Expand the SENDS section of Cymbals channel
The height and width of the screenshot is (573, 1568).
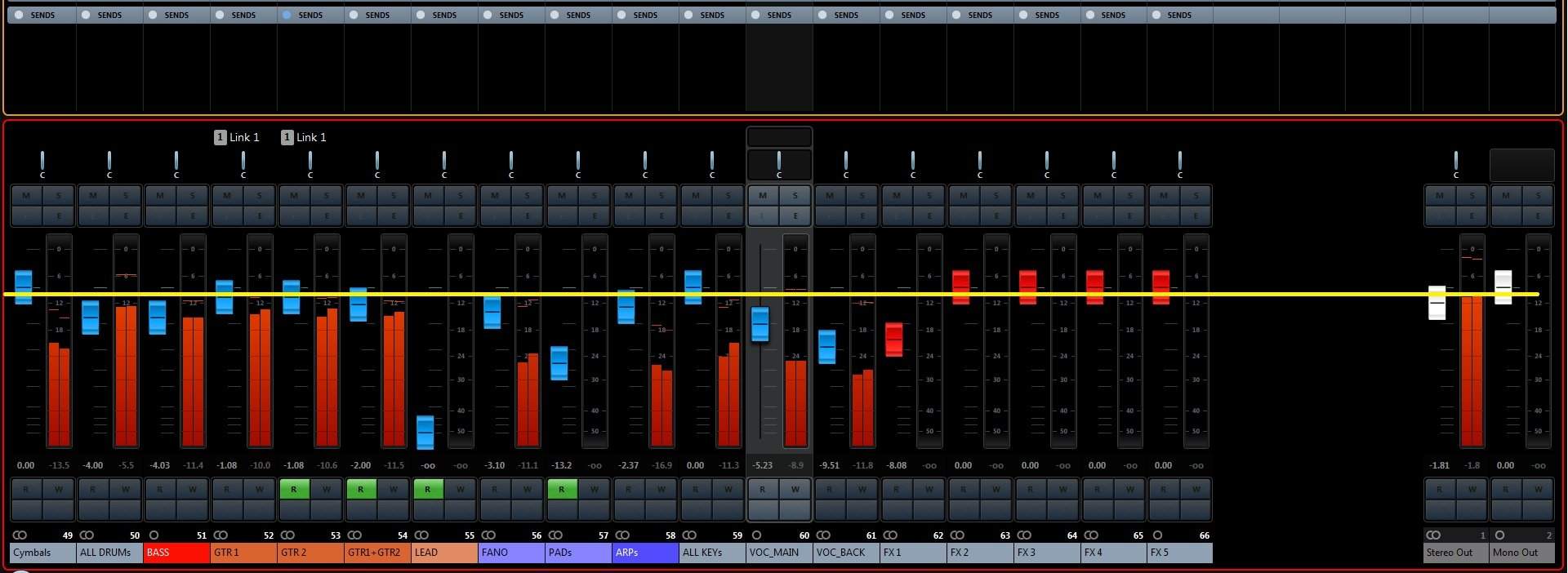[42, 15]
